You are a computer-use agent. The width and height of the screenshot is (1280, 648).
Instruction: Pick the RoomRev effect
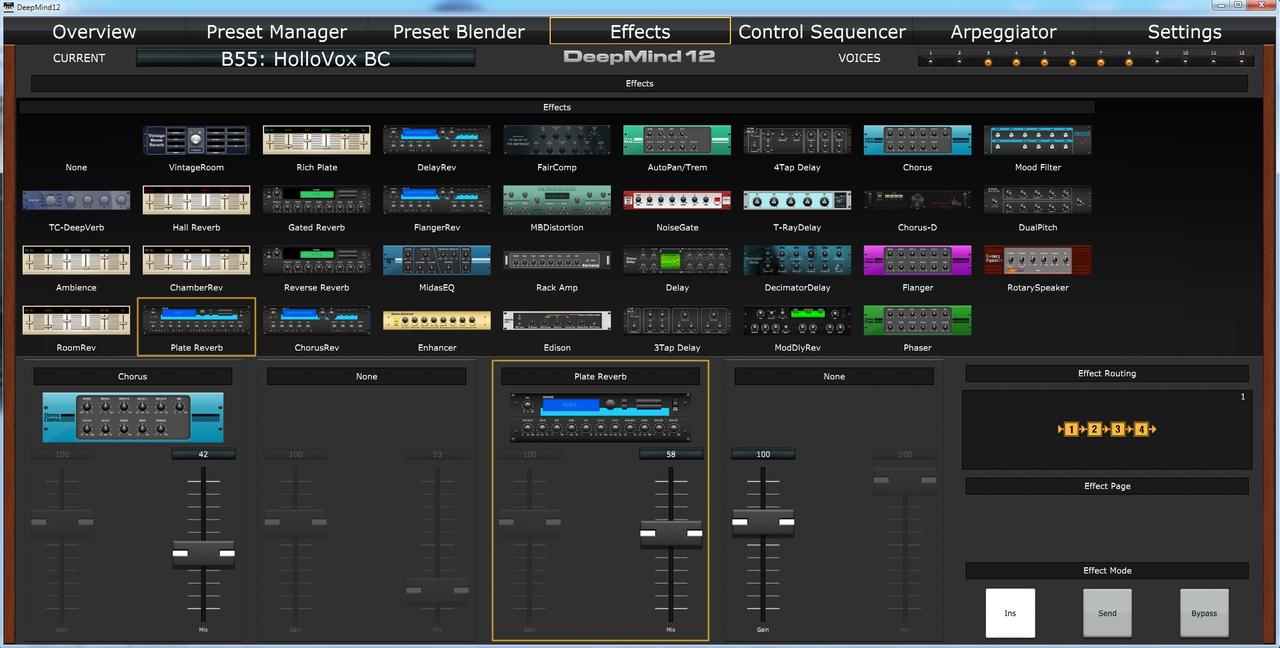tap(76, 320)
